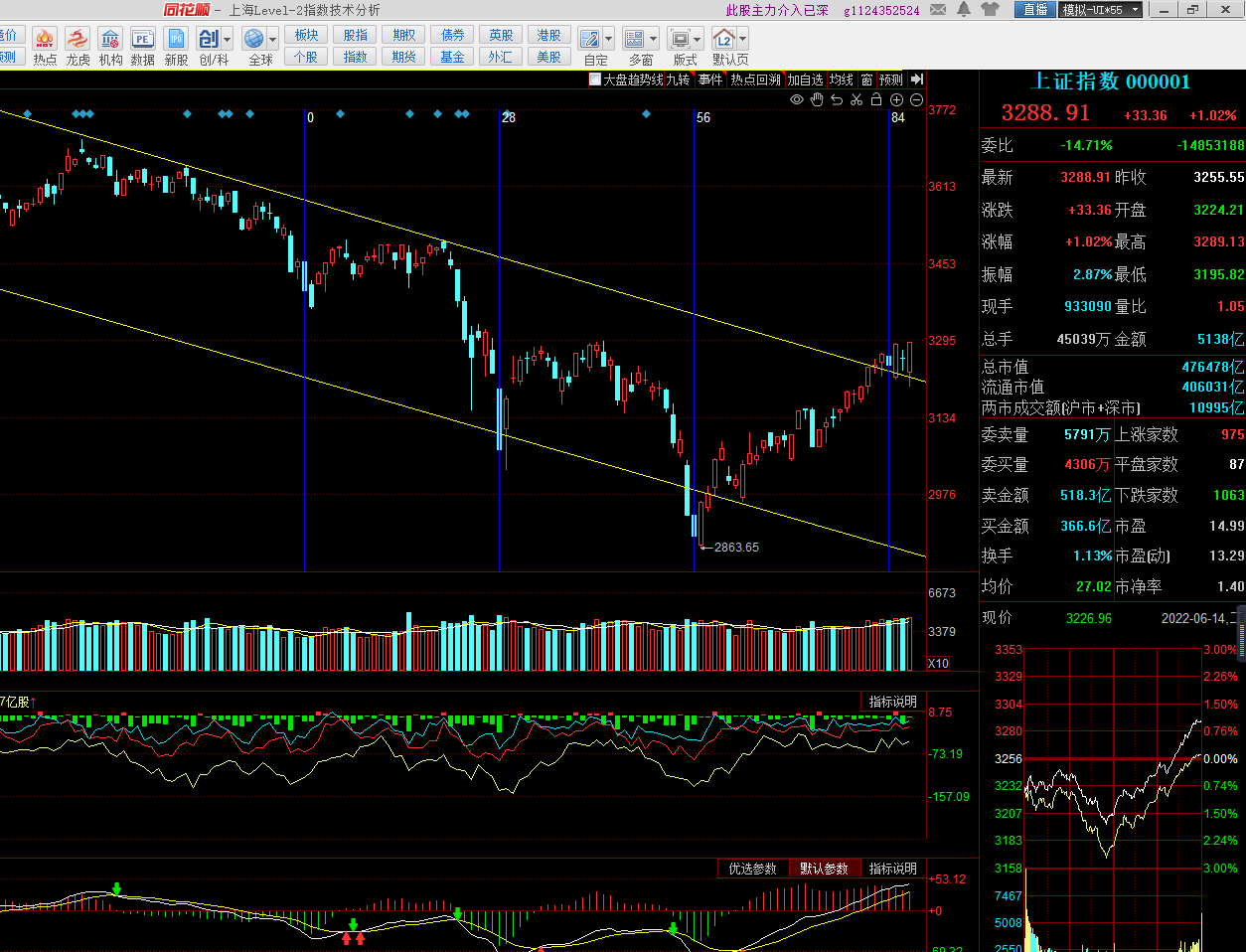Open the 自定 custom layout icon

[590, 39]
